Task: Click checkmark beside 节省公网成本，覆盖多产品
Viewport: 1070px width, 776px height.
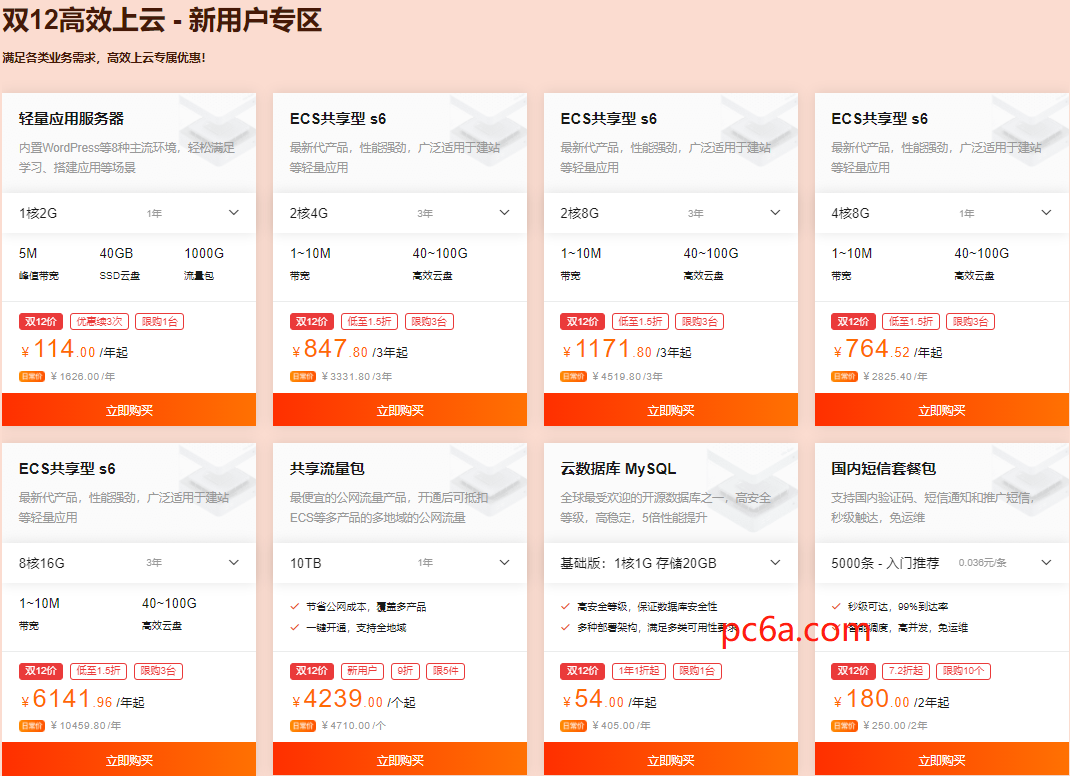Action: 295,606
